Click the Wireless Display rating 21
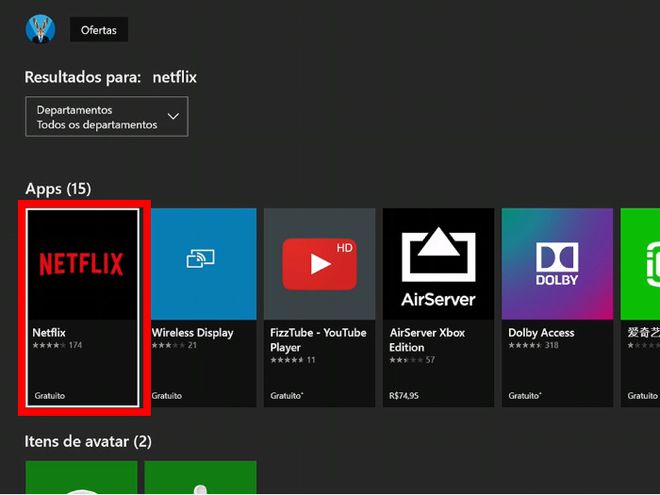 tap(174, 346)
